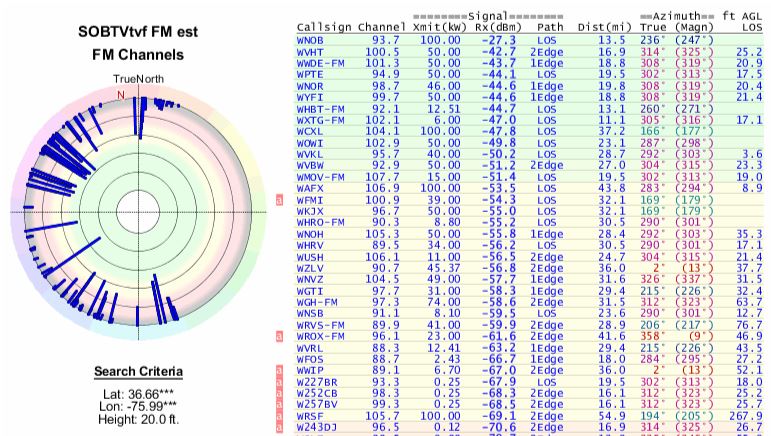Open the WGH-FM station entry
Screen dimensions: 771x436
(317, 301)
